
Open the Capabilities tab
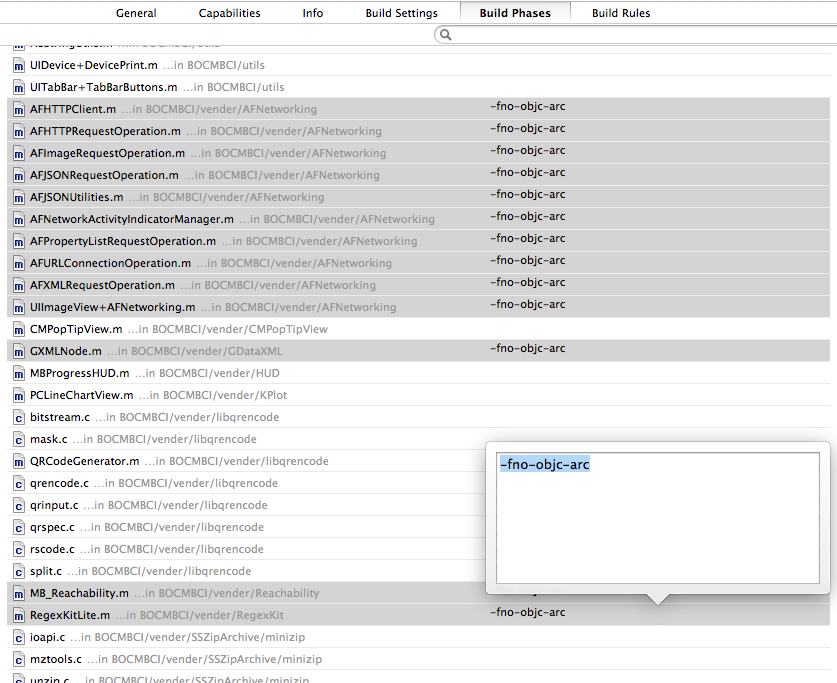coord(230,13)
